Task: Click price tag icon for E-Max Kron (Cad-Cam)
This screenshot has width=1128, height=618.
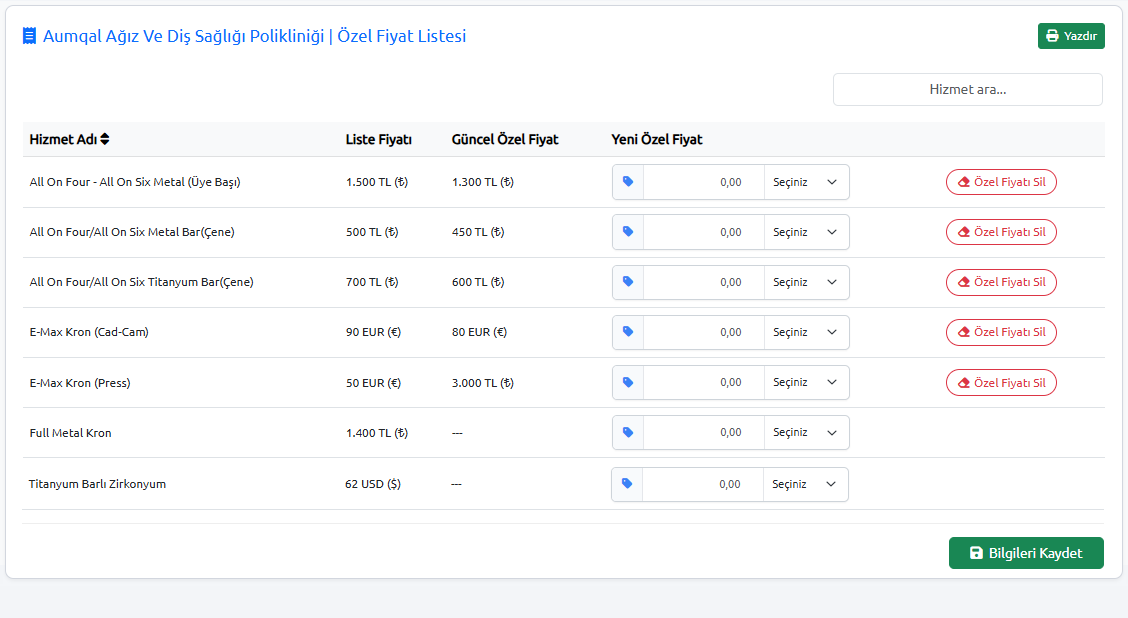Action: click(x=628, y=332)
